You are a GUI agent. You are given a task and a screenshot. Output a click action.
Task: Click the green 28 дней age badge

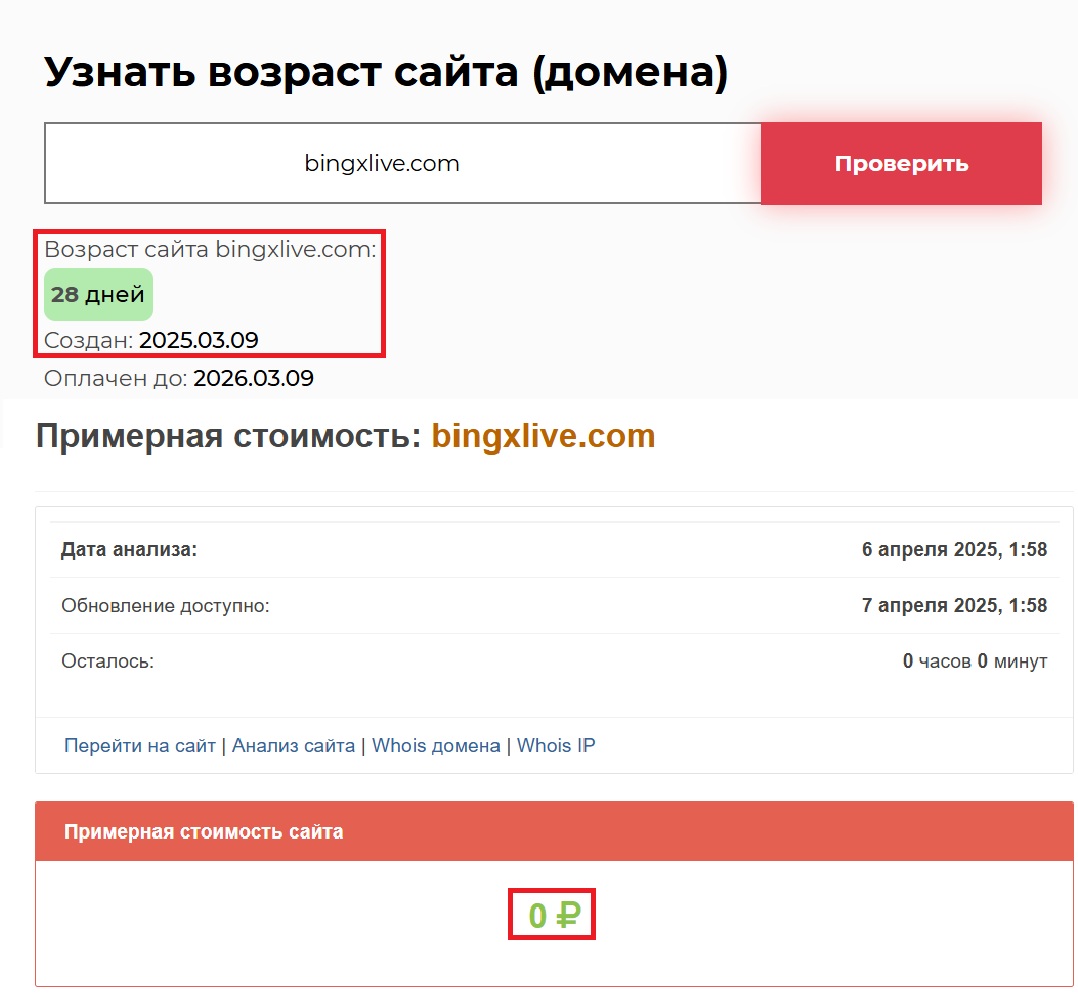(98, 295)
